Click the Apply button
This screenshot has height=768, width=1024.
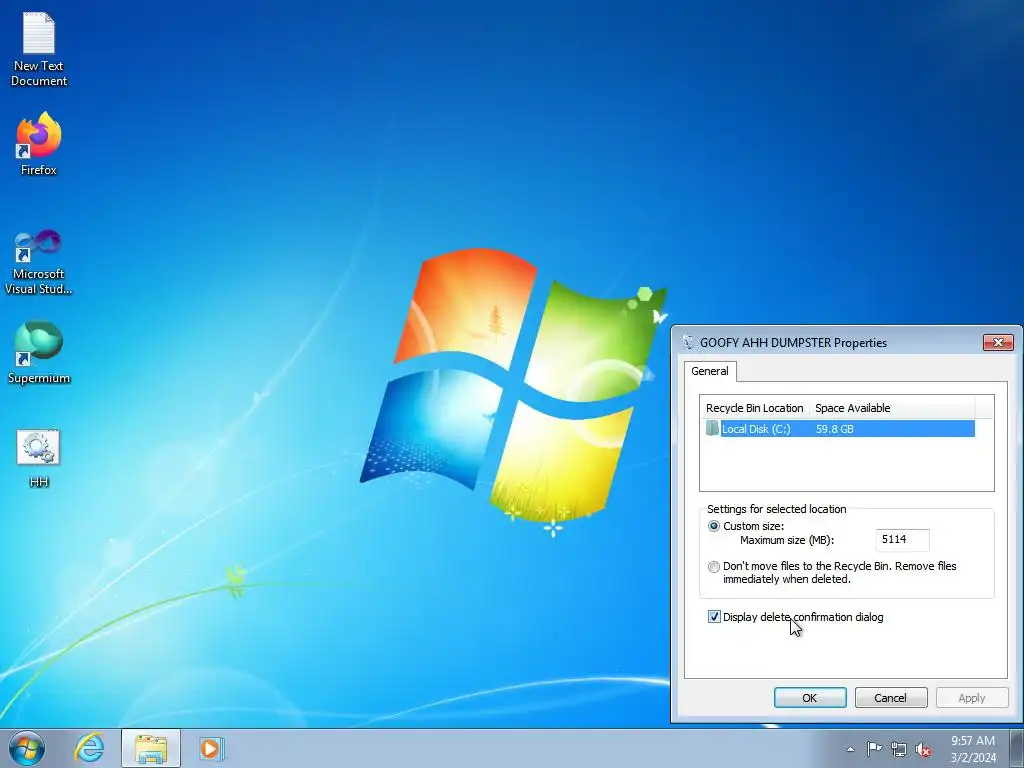click(972, 697)
